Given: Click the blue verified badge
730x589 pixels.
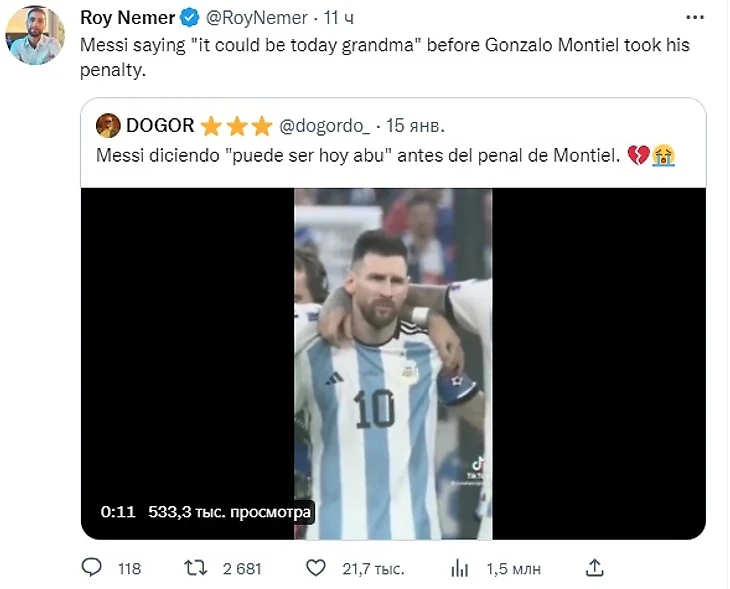Looking at the screenshot, I should [x=187, y=18].
